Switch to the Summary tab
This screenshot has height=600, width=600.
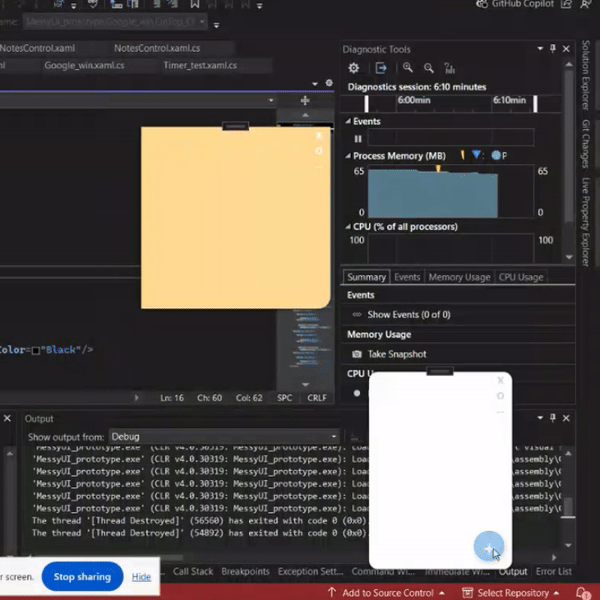click(x=366, y=277)
